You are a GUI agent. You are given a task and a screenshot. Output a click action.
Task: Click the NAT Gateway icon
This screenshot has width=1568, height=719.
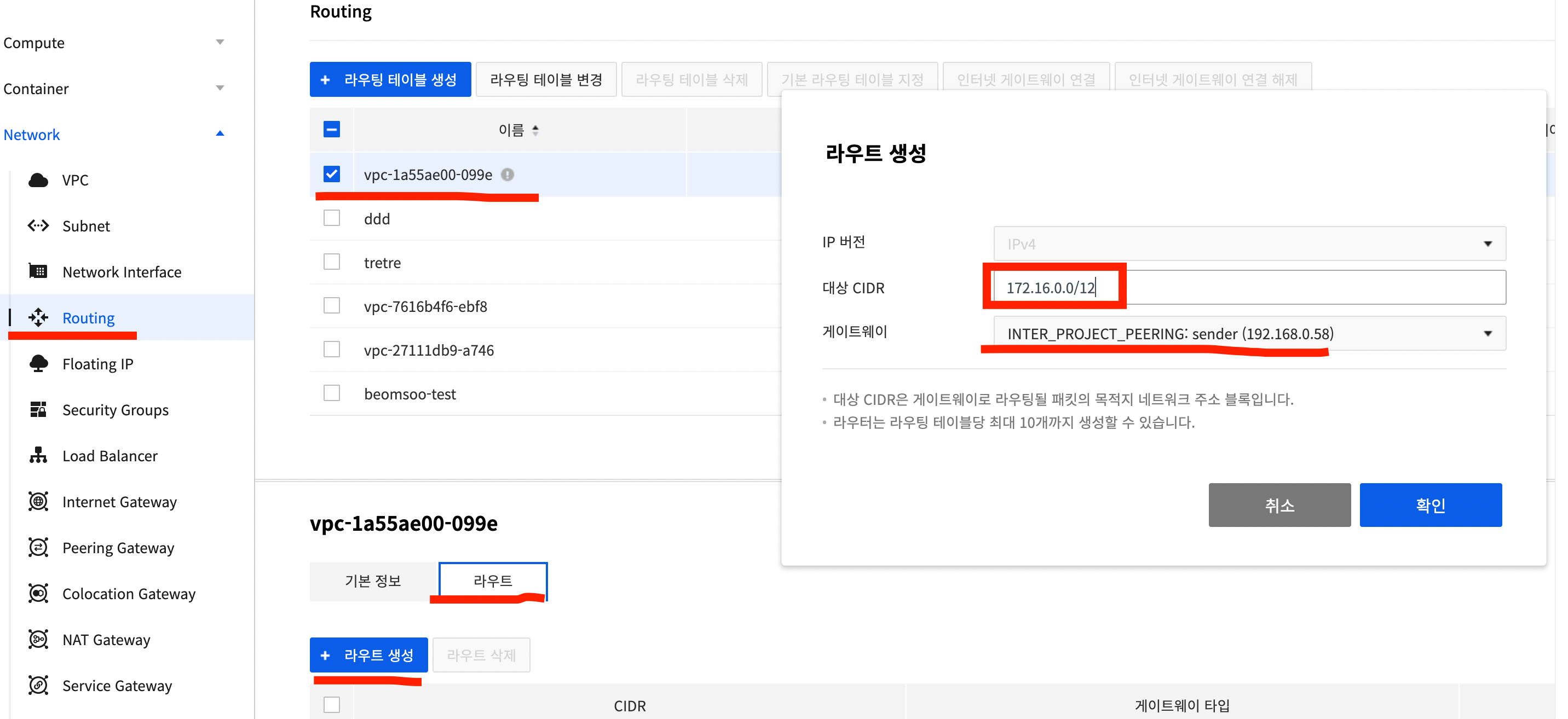pos(38,639)
